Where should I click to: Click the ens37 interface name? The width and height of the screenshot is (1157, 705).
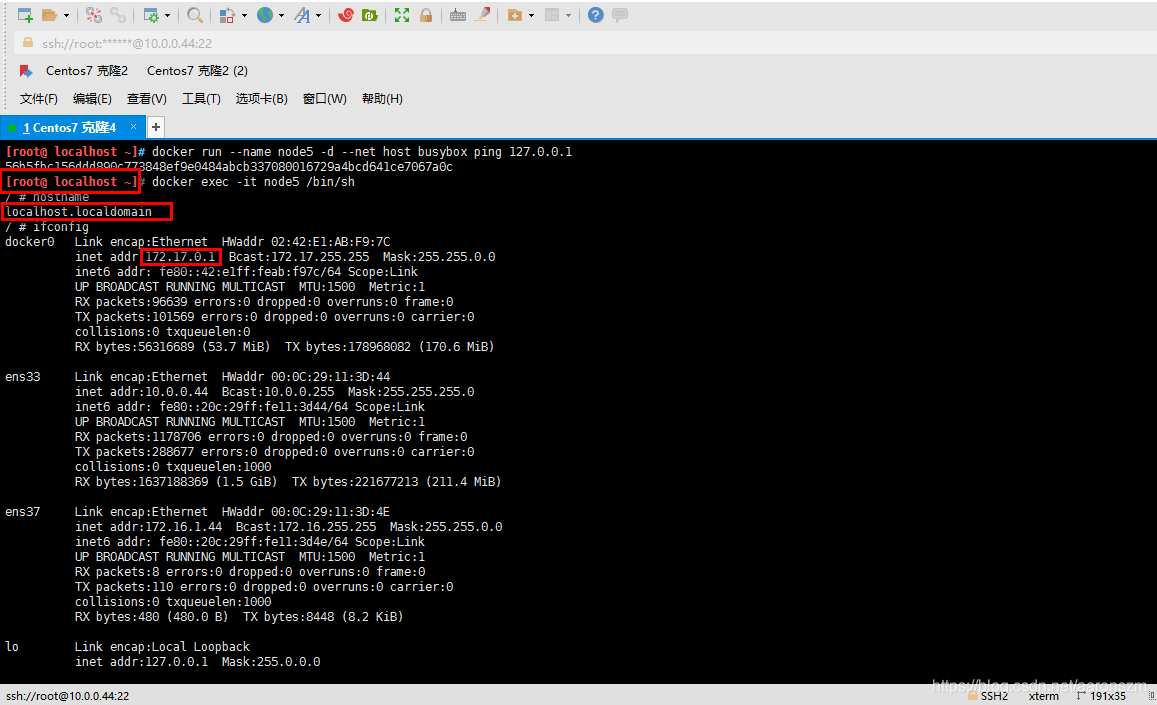point(23,512)
